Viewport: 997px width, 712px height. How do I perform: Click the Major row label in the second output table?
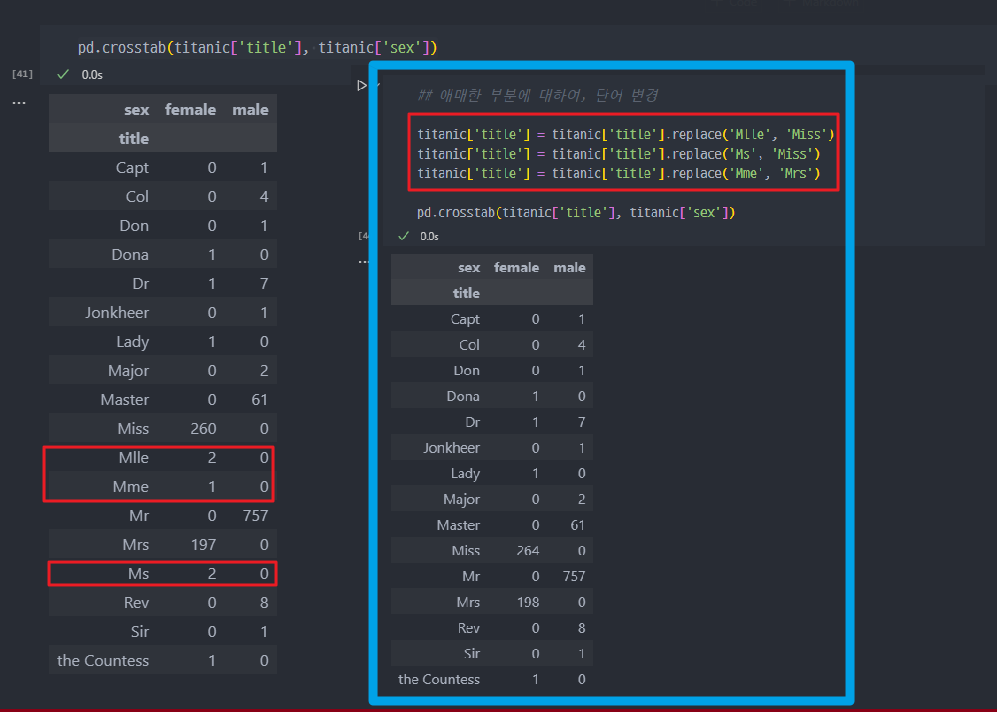[x=462, y=500]
